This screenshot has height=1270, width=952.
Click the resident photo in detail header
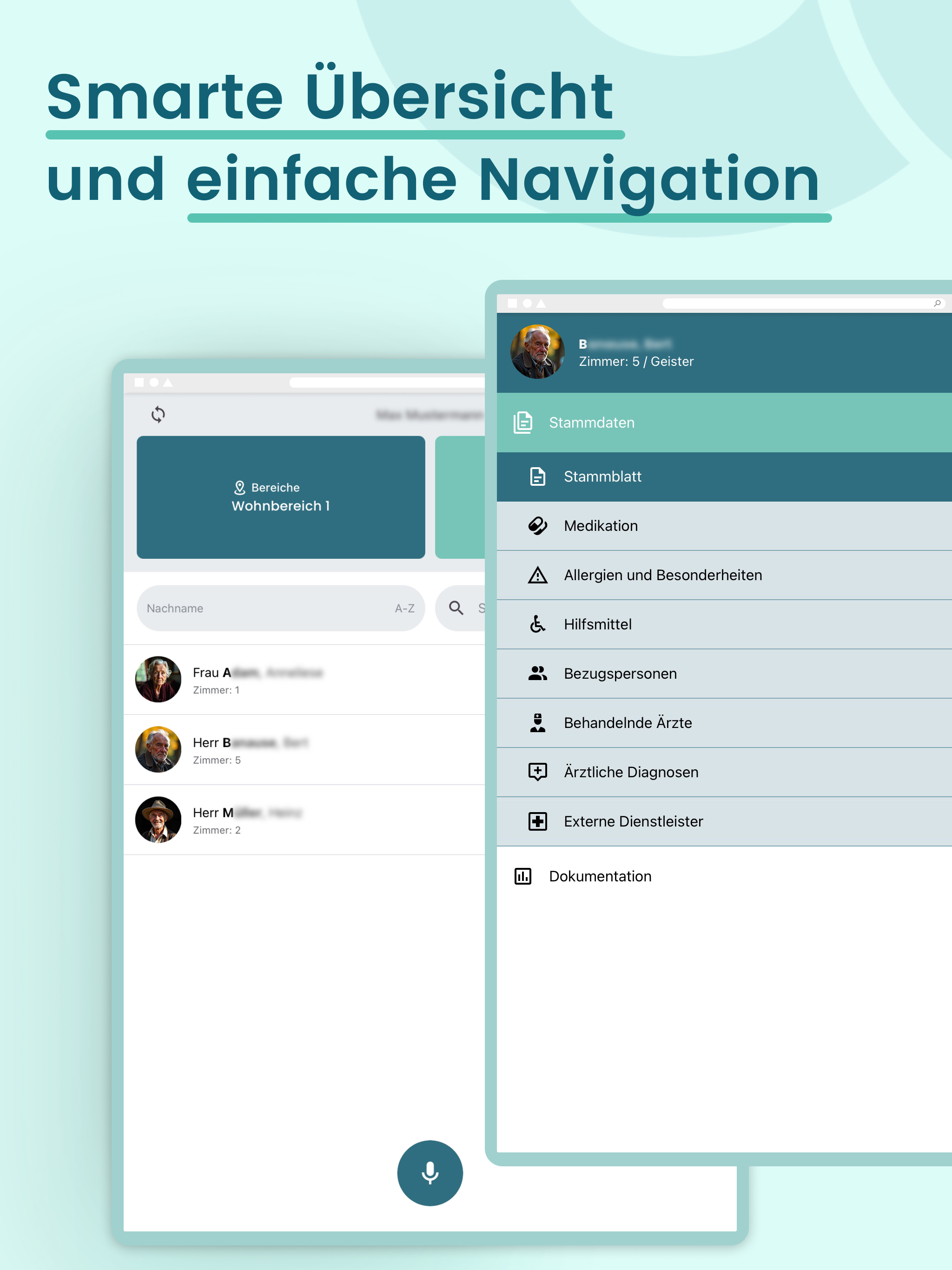pos(537,351)
